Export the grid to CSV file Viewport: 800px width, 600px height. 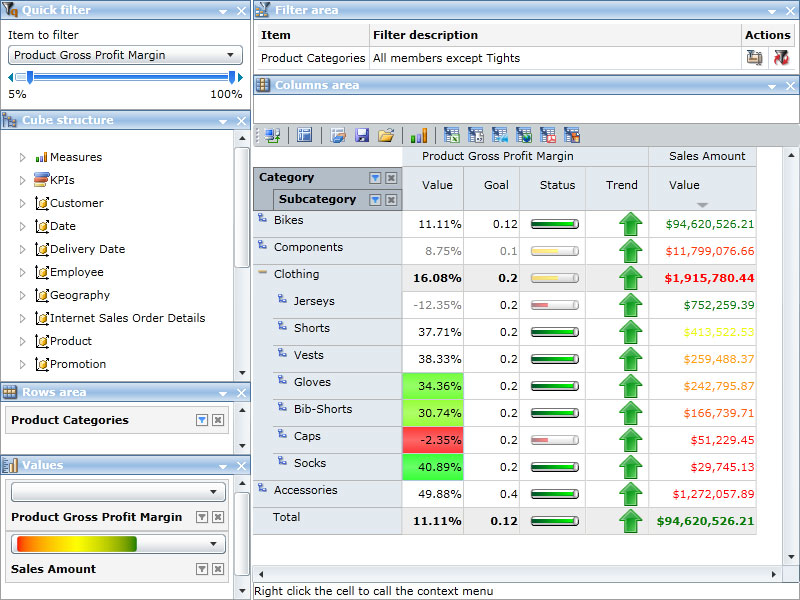(476, 135)
